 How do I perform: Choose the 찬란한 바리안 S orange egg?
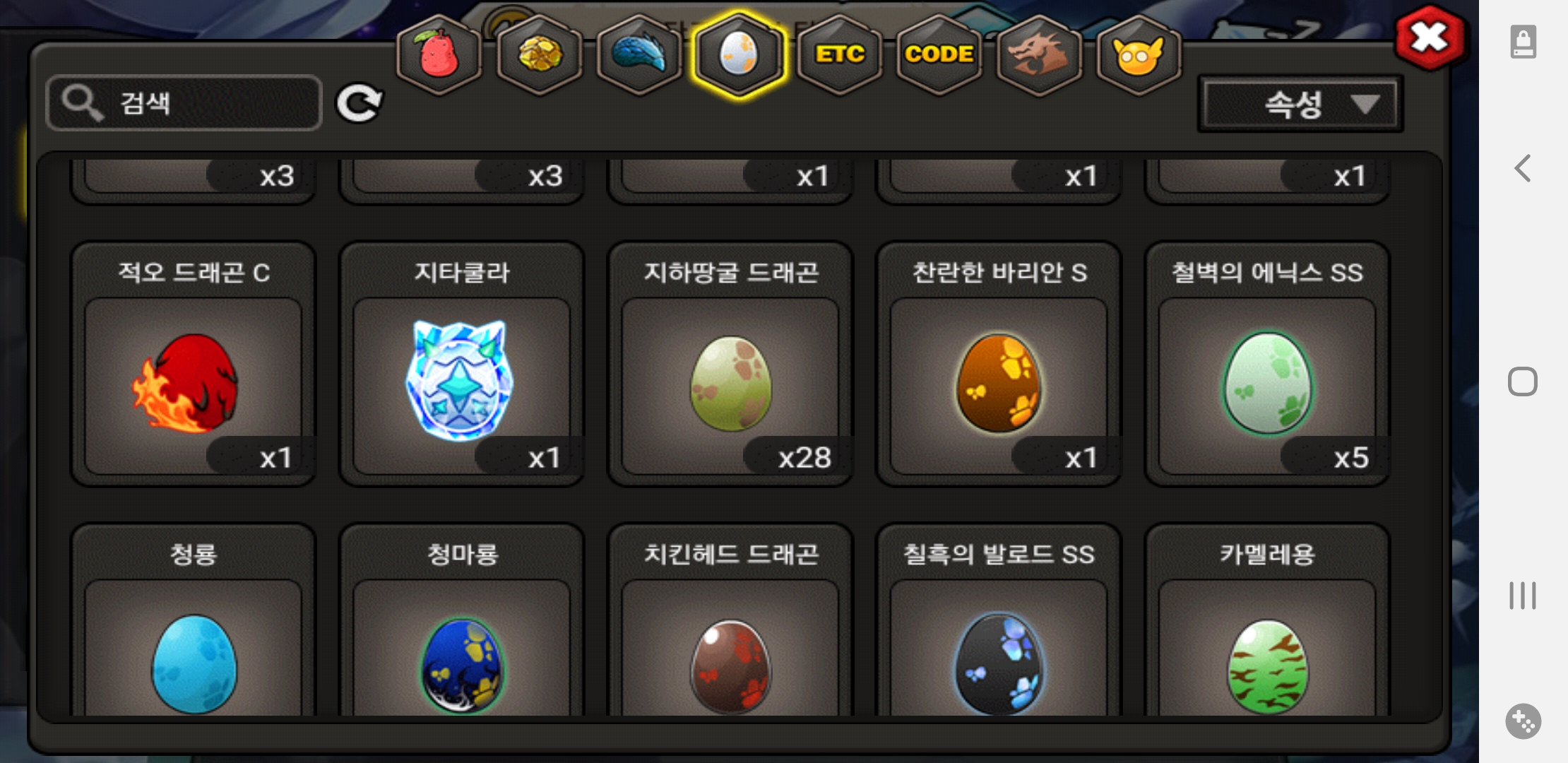coord(999,365)
